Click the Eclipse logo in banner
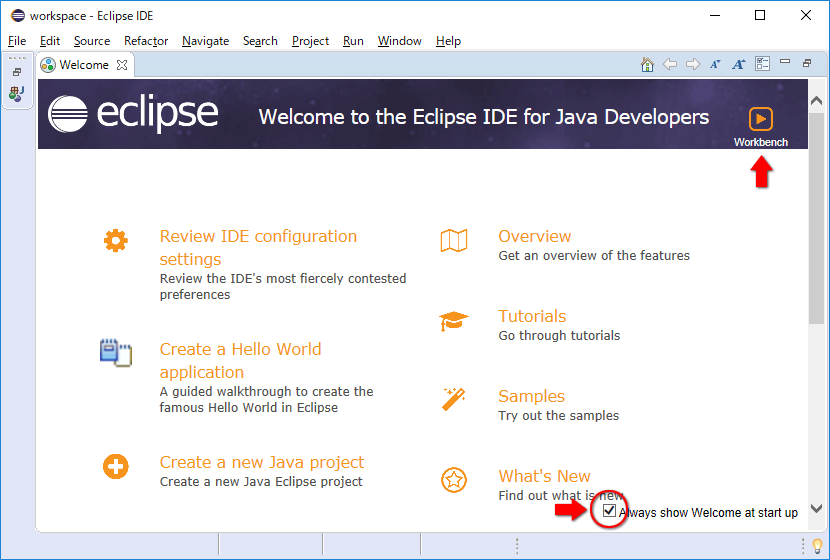Viewport: 830px width, 560px height. pyautogui.click(x=133, y=114)
